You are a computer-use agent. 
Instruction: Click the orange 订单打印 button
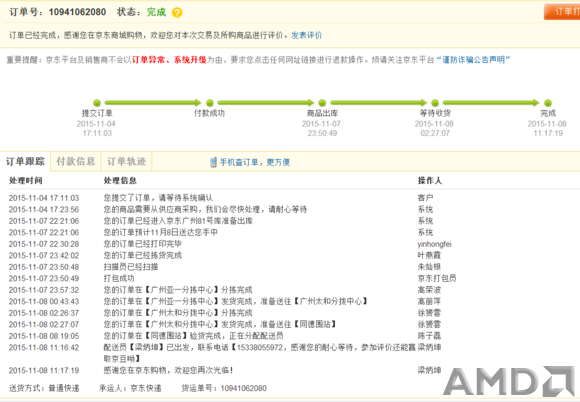(562, 11)
